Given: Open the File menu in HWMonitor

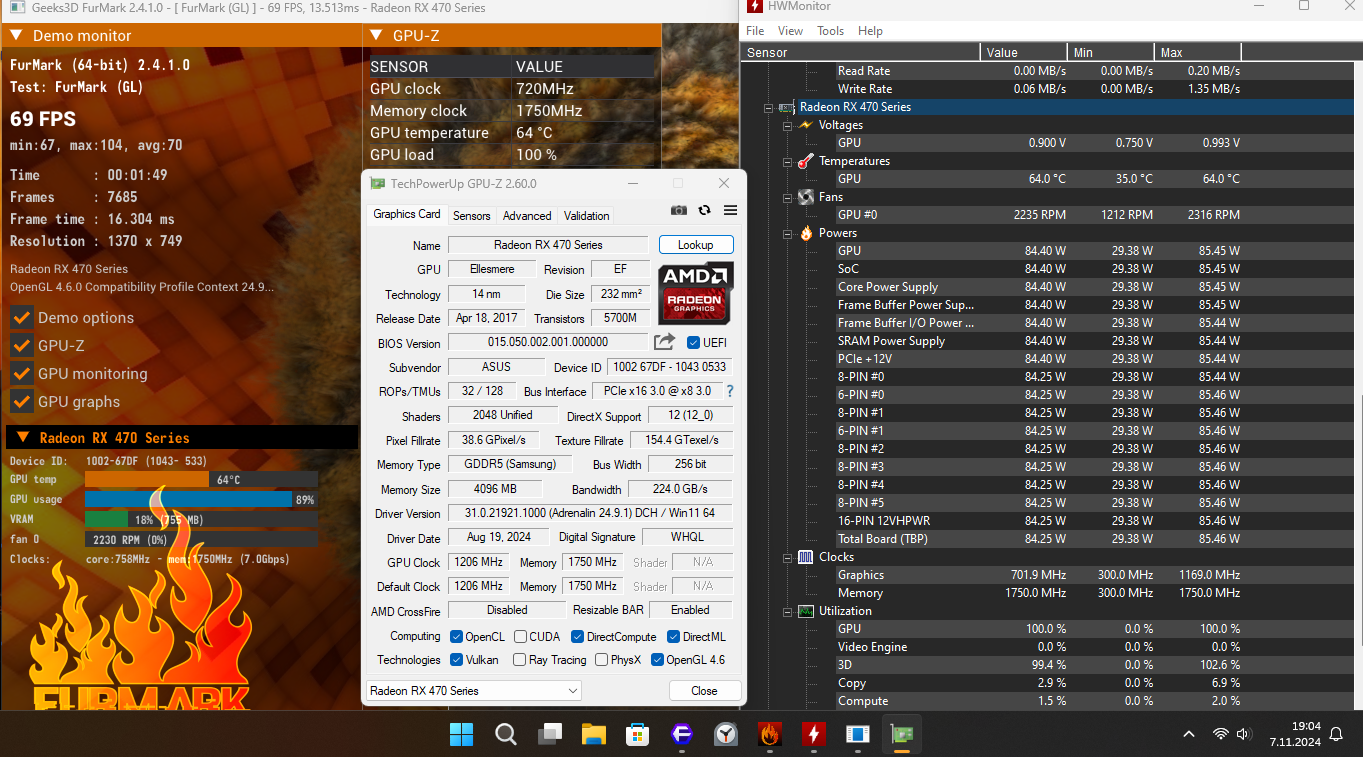Looking at the screenshot, I should click(755, 31).
